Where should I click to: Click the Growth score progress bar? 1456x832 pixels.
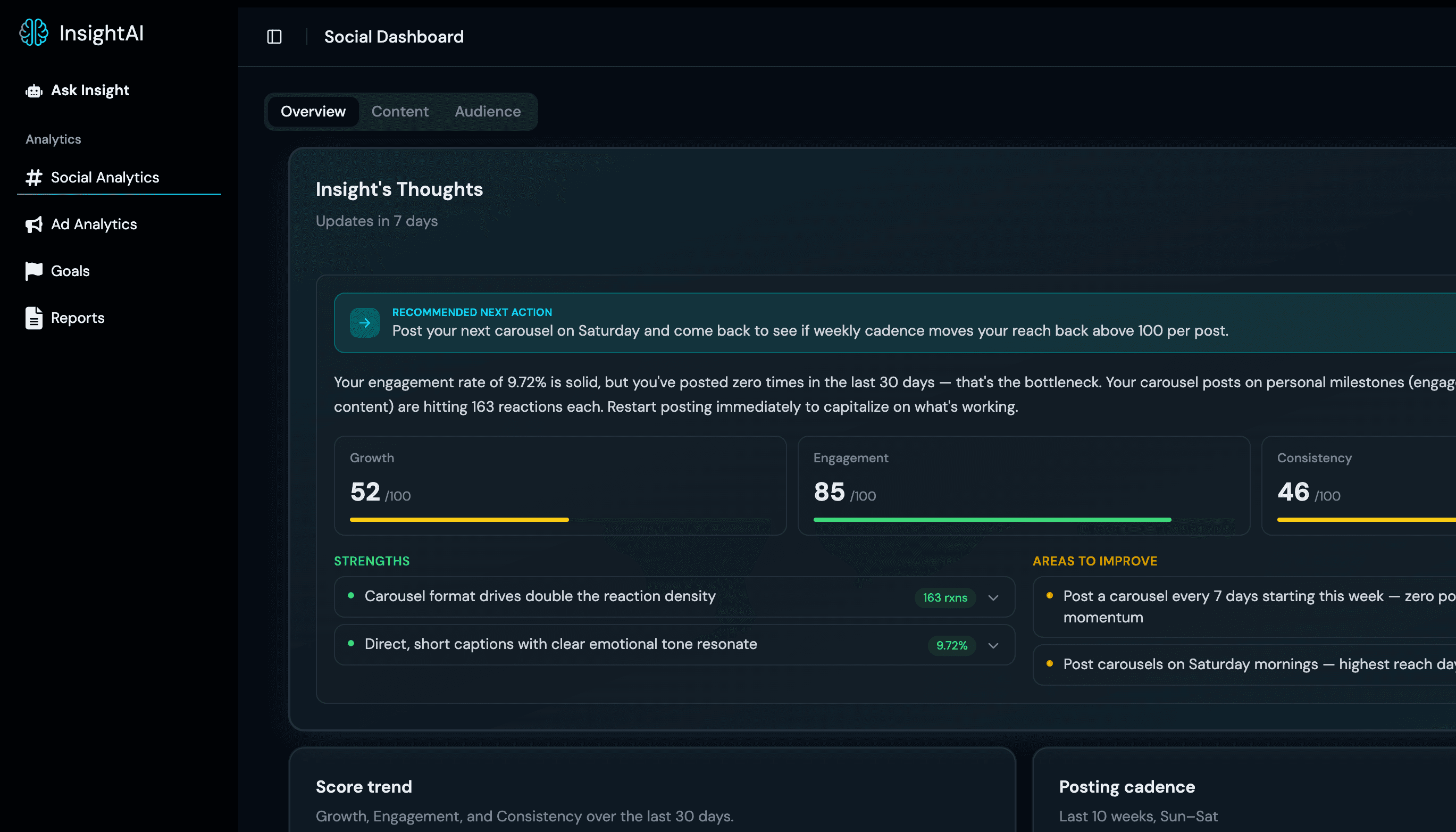[x=560, y=520]
